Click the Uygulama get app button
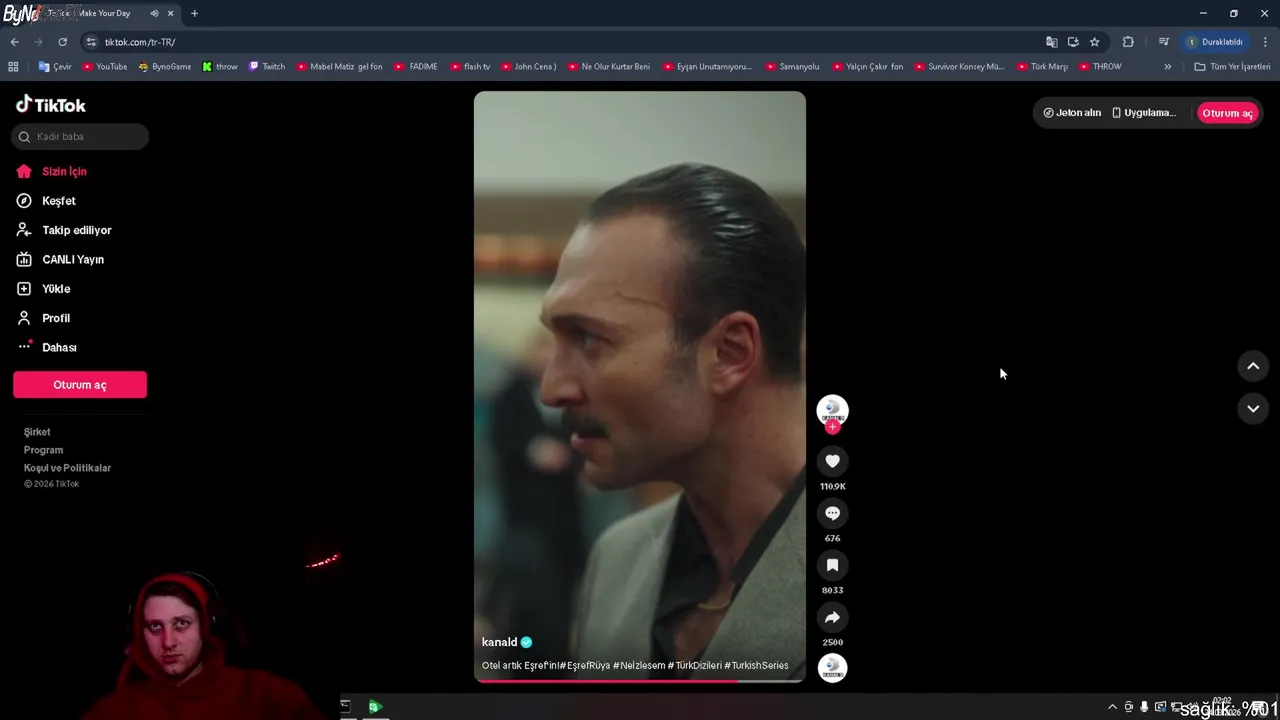The image size is (1280, 720). tap(1144, 113)
